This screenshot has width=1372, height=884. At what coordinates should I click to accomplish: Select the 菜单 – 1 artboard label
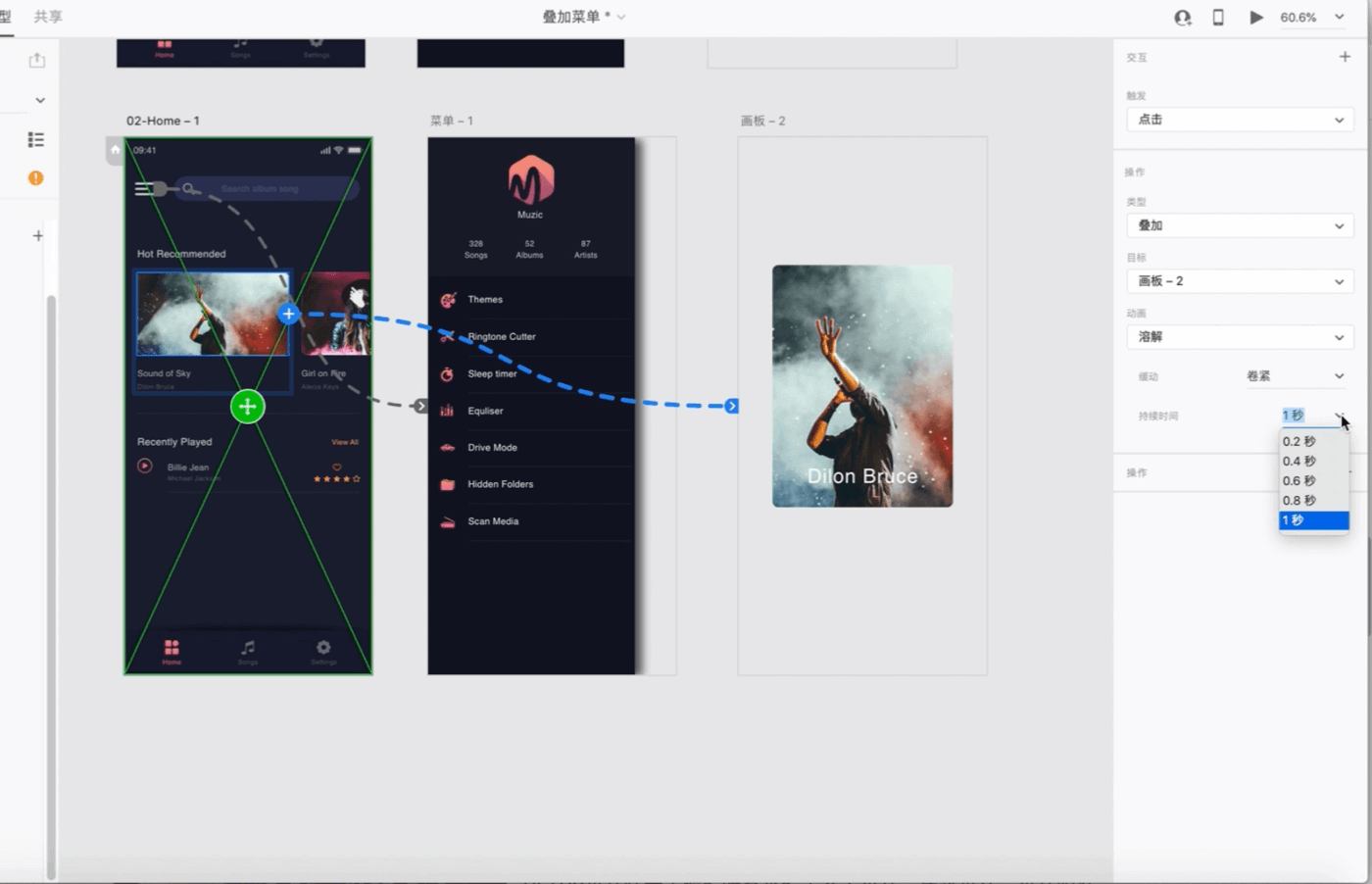[451, 121]
